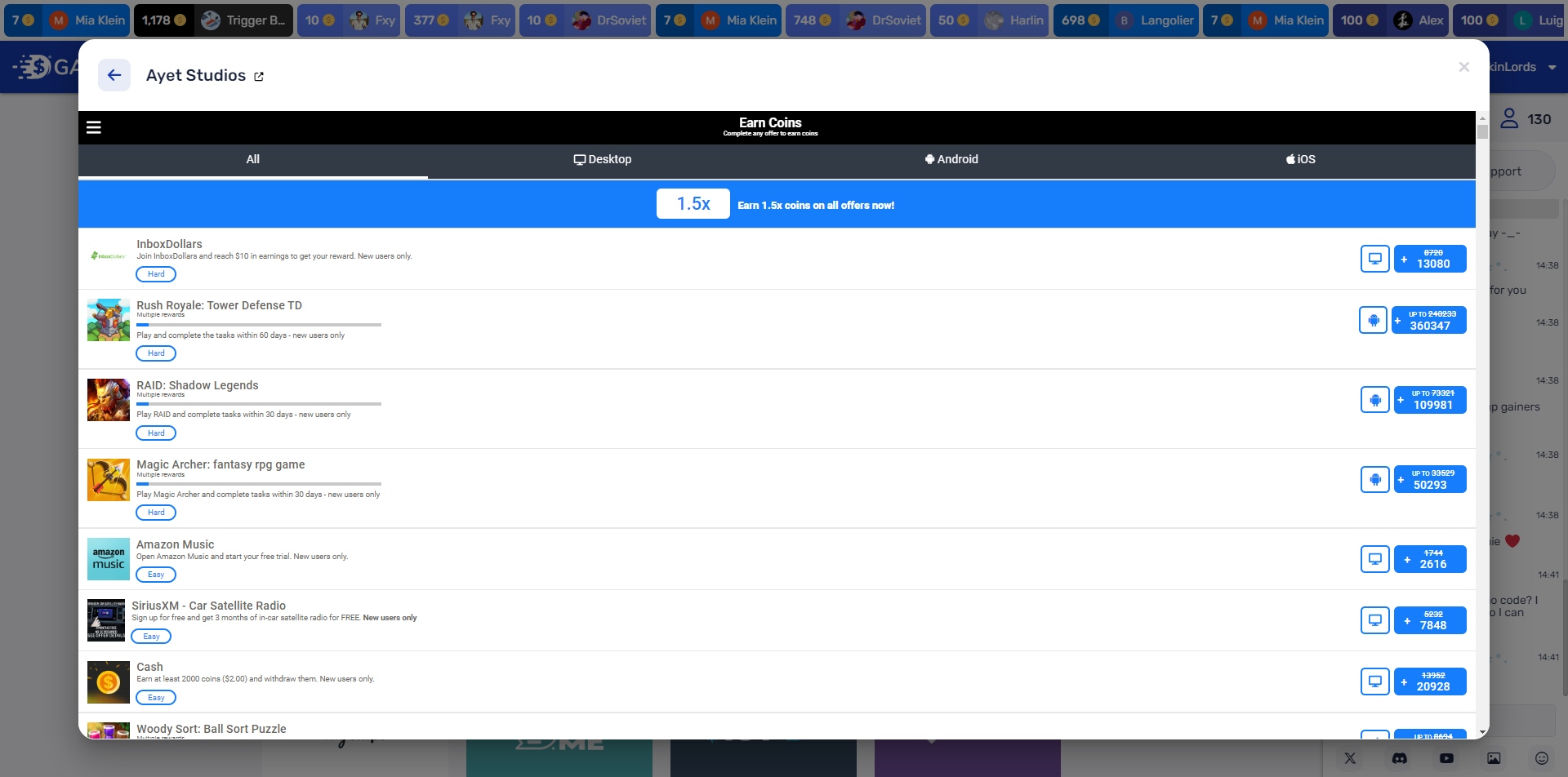Claim the 109981 coin RAID reward
This screenshot has height=777, width=1568.
[1430, 400]
